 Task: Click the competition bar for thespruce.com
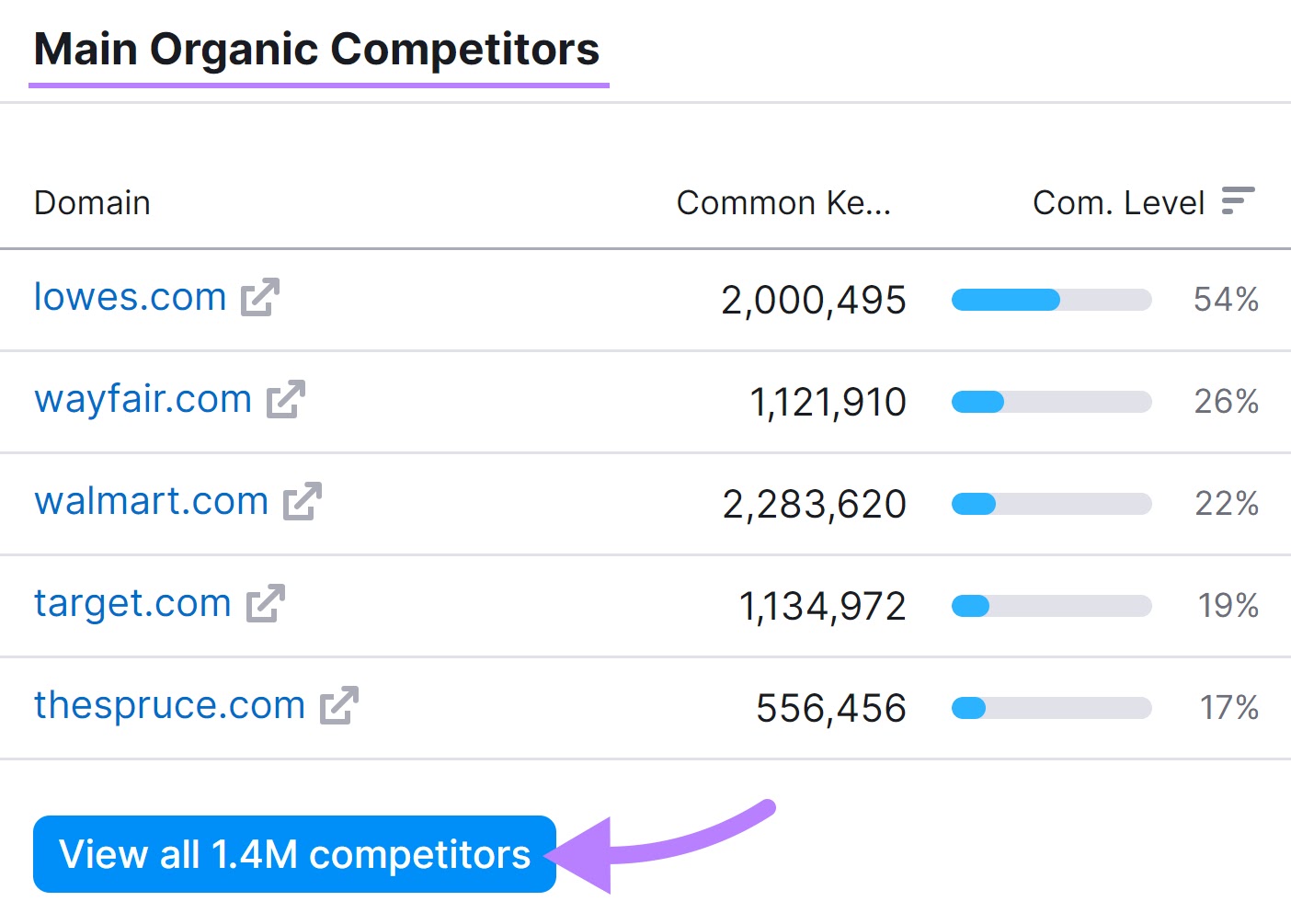tap(1051, 708)
